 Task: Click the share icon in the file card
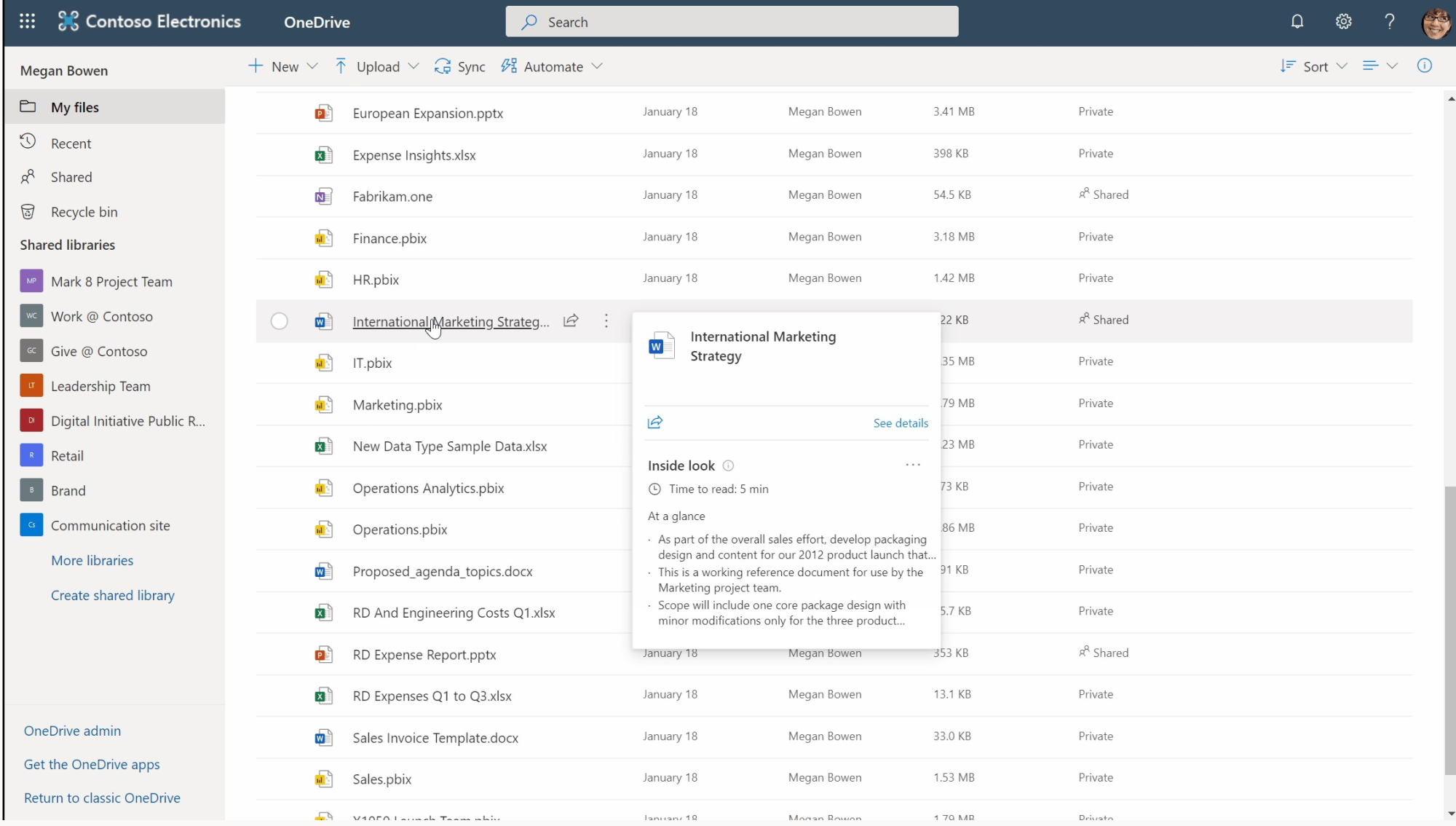pos(655,422)
